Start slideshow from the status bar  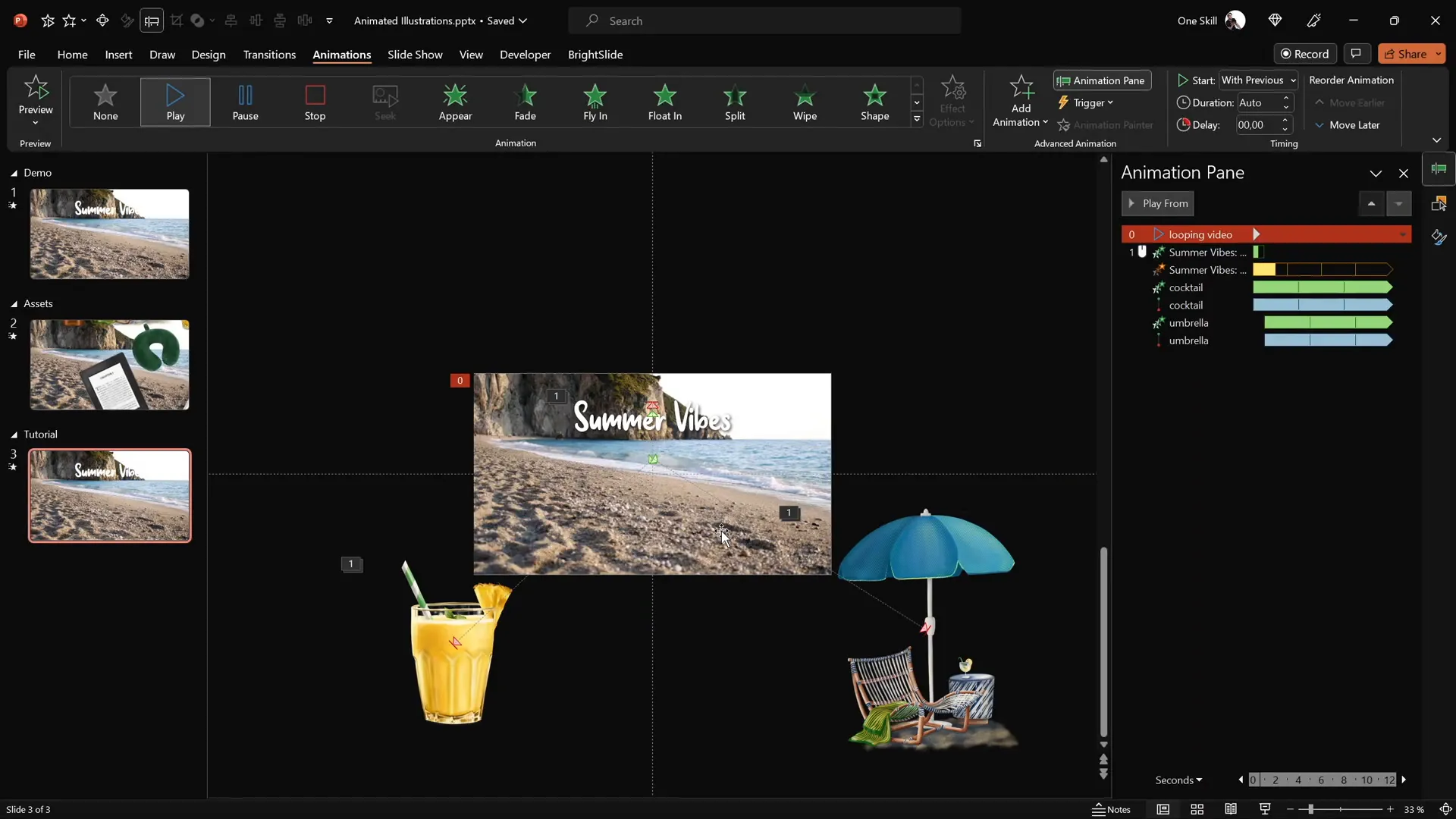(1265, 809)
